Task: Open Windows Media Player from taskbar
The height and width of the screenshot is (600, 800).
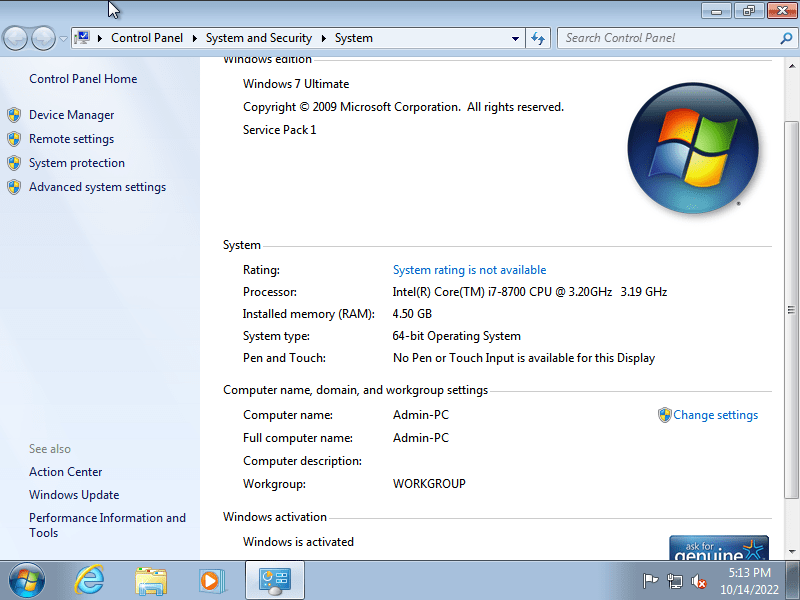Action: click(x=212, y=581)
